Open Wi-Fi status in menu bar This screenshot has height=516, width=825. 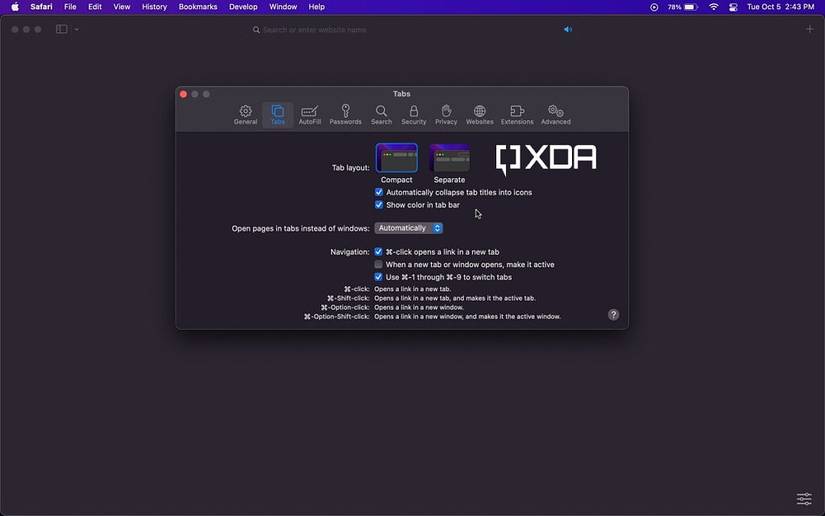(x=713, y=7)
